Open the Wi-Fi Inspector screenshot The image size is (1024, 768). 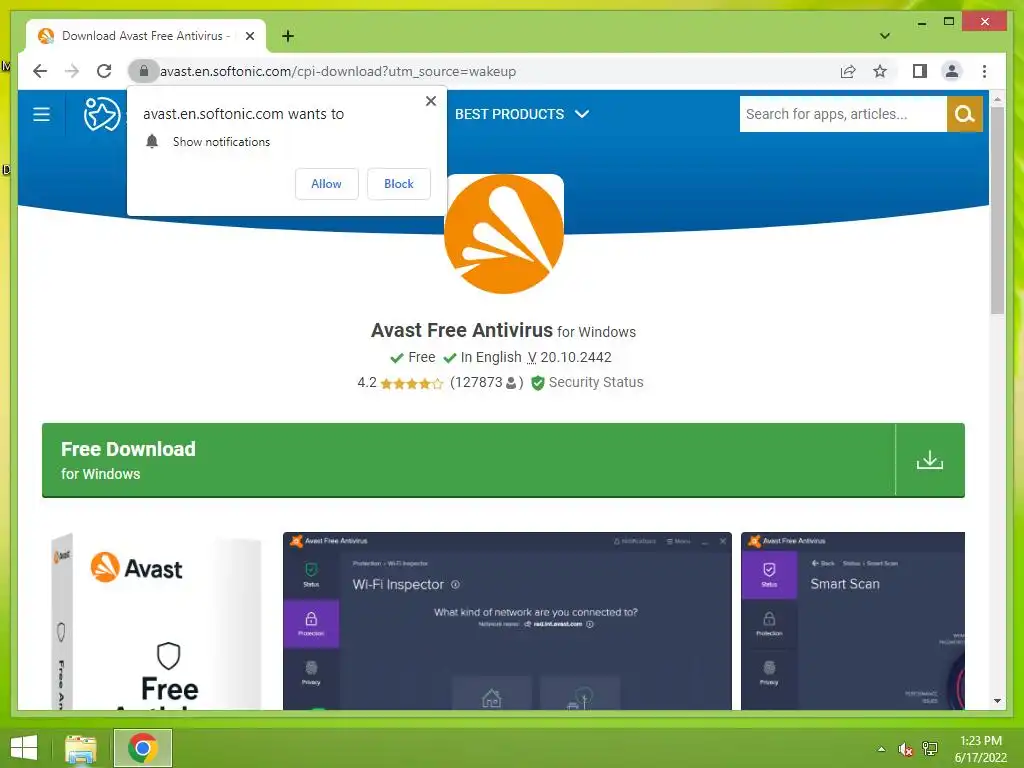507,621
